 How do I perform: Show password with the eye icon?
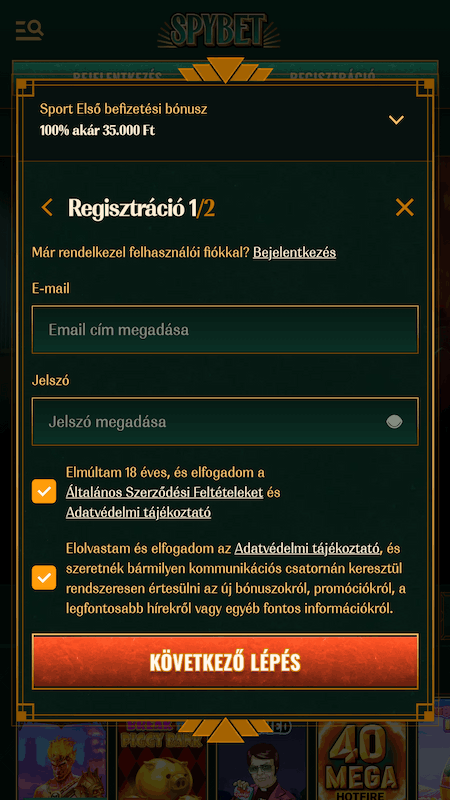pos(394,421)
